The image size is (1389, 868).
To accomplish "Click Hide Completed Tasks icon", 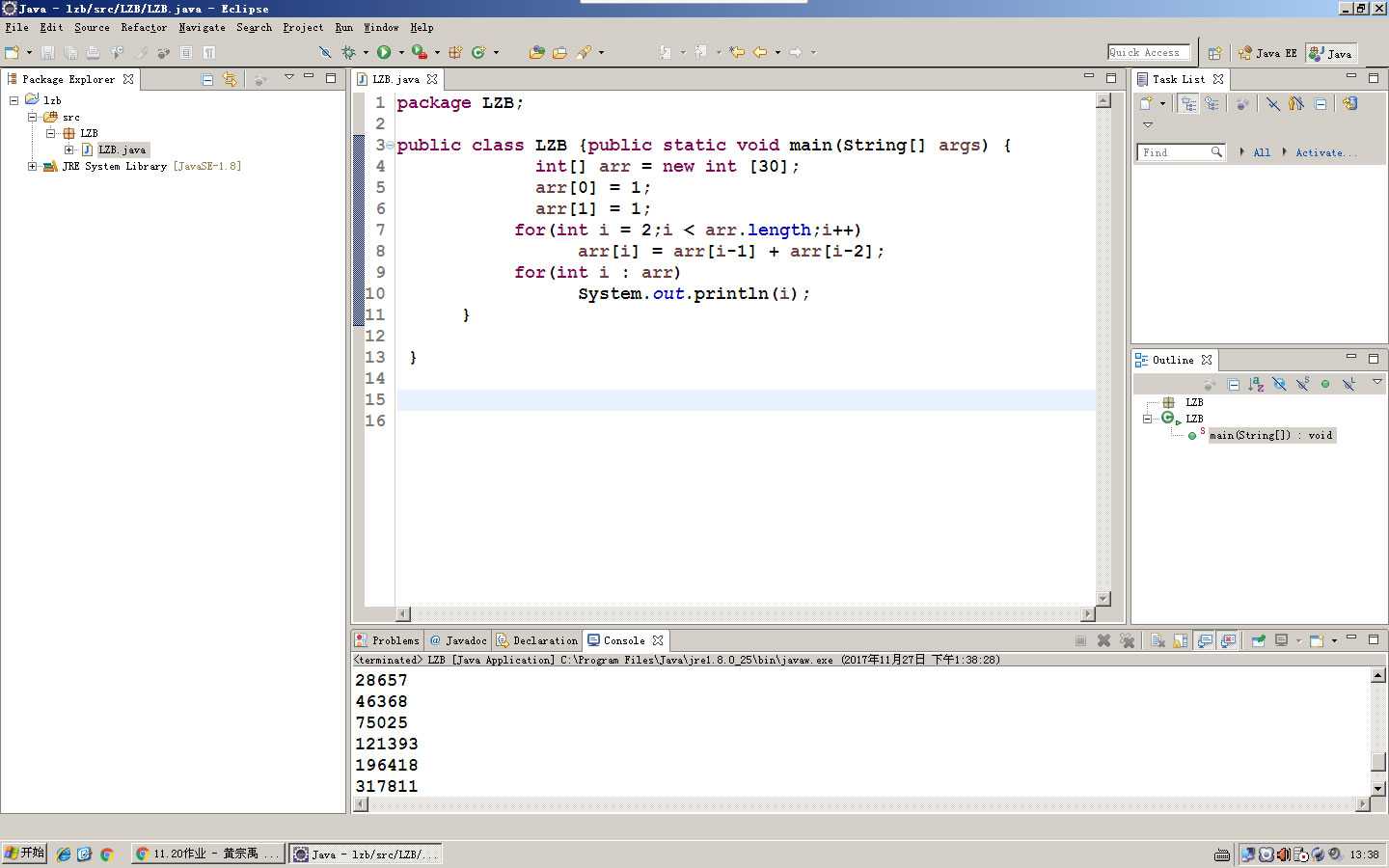I will pyautogui.click(x=1273, y=103).
